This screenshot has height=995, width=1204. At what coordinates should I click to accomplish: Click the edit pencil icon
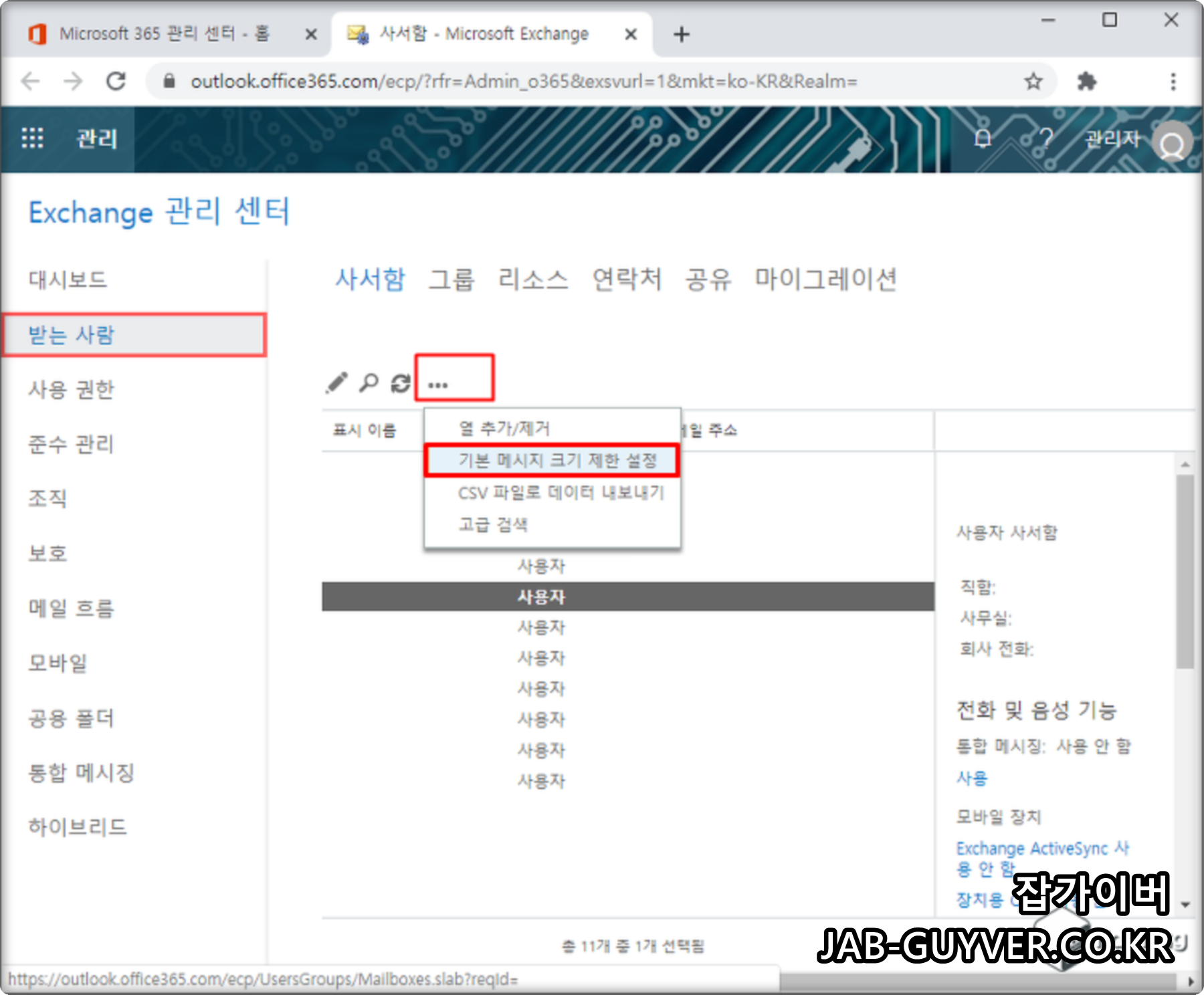coord(336,382)
